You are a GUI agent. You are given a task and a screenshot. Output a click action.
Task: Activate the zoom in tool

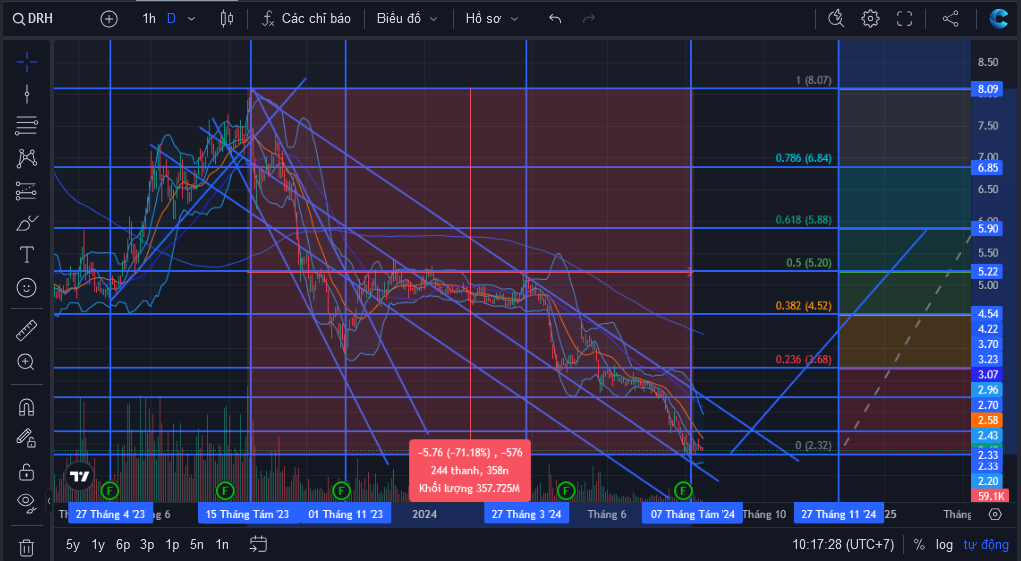point(27,363)
